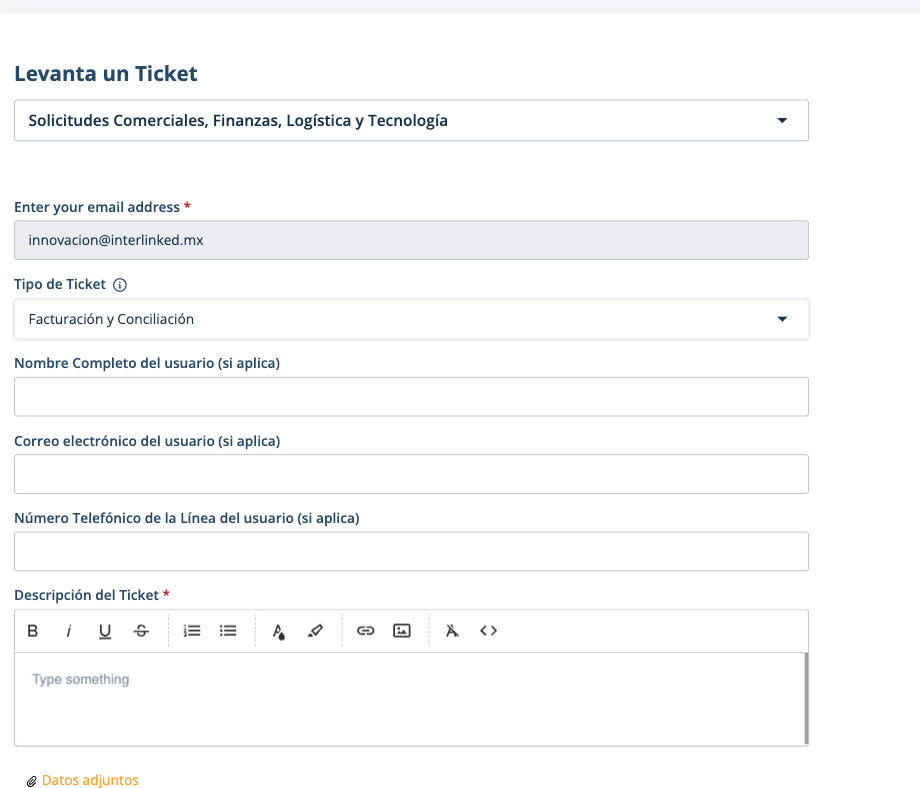Focus the Correo electrónico del usuario field
This screenshot has width=920, height=788.
411,474
